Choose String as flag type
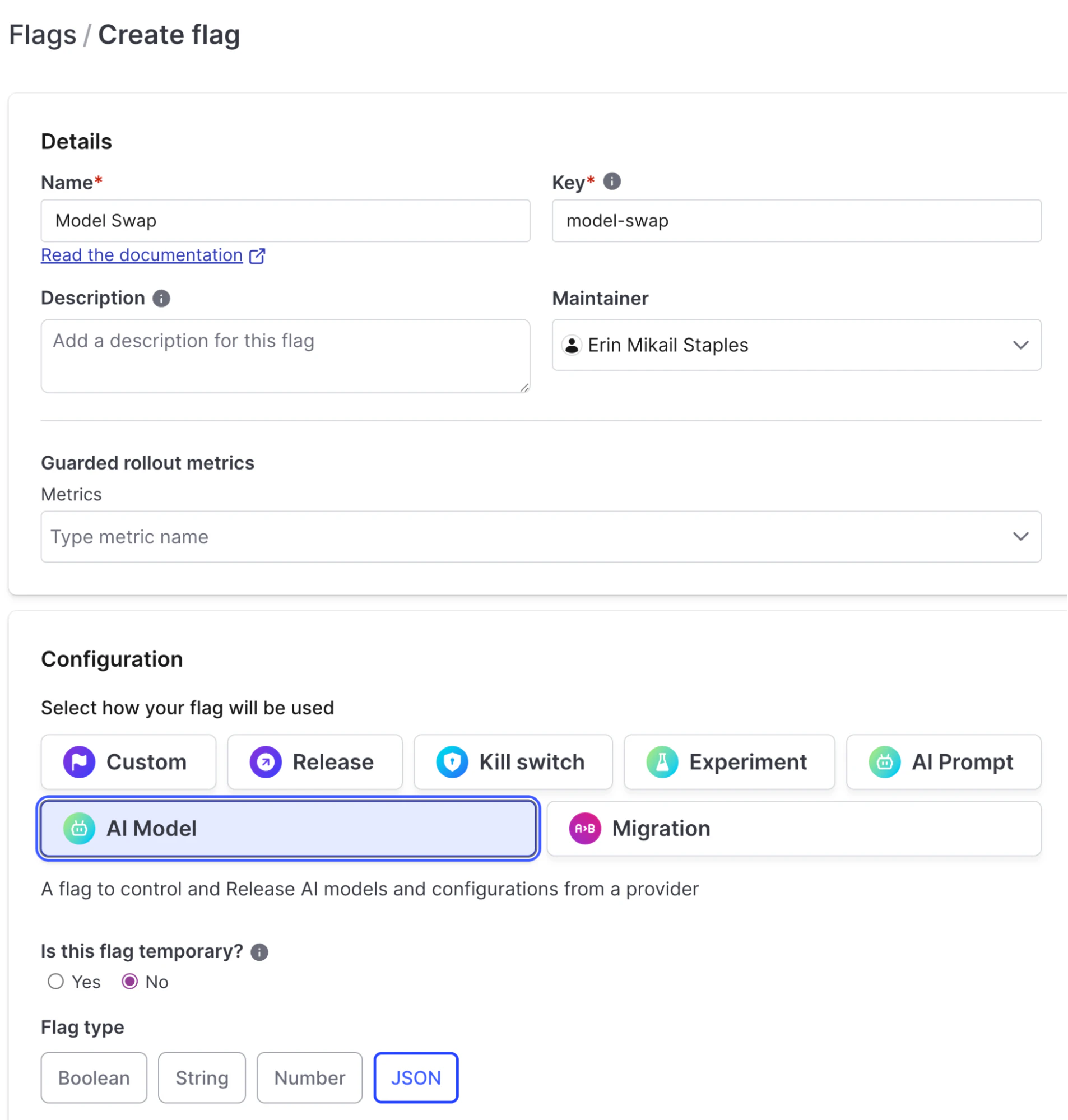This screenshot has width=1068, height=1120. [202, 1077]
